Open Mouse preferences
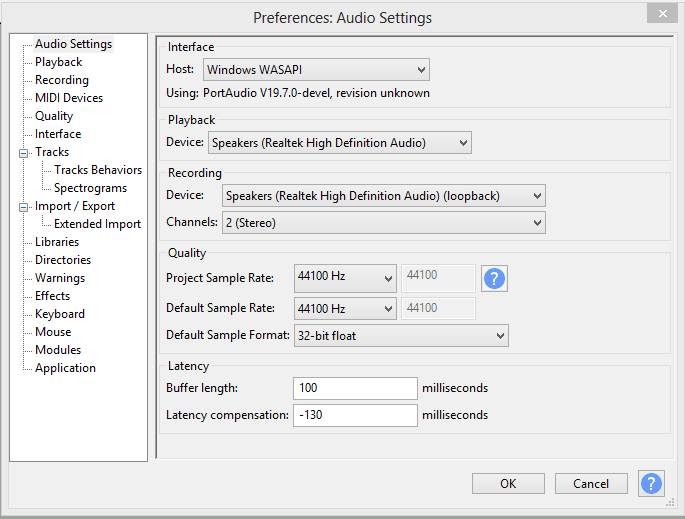Viewport: 685px width, 519px height. pos(53,332)
